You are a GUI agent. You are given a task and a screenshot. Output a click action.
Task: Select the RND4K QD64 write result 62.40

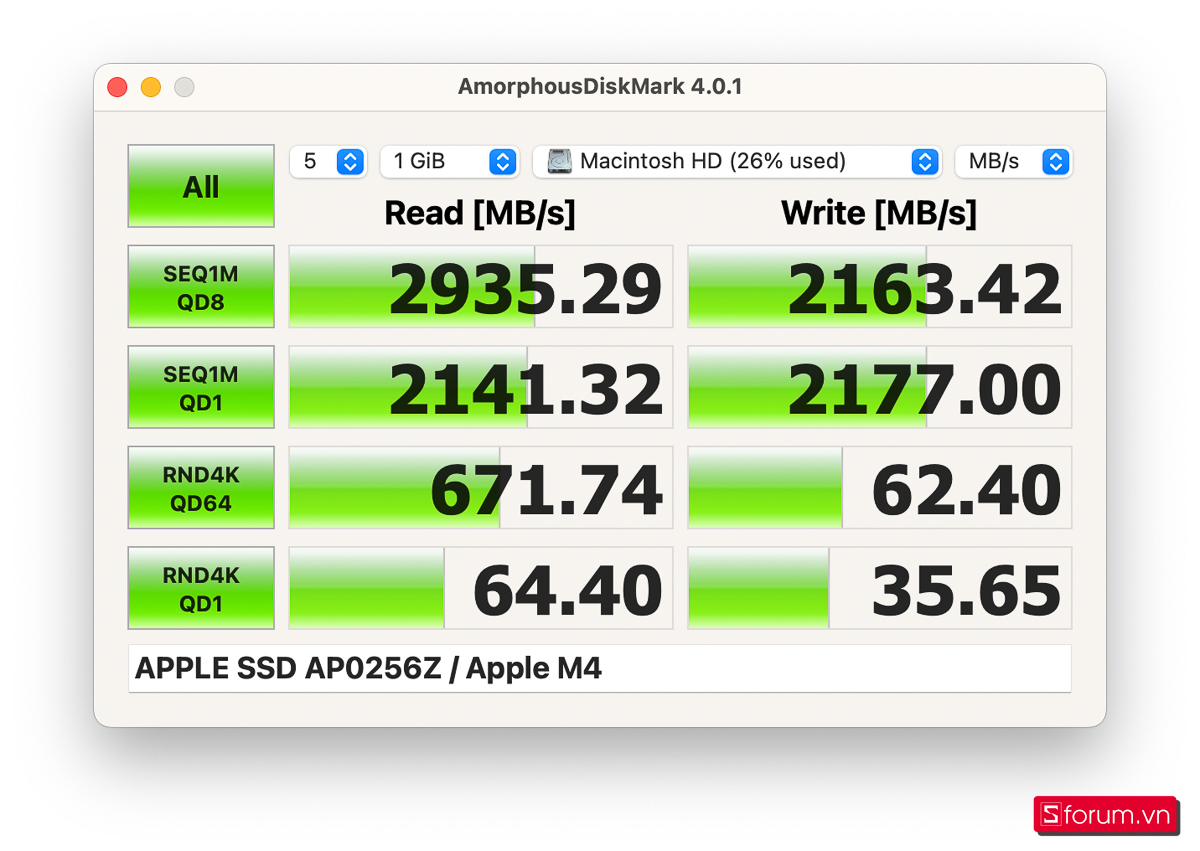click(x=880, y=487)
